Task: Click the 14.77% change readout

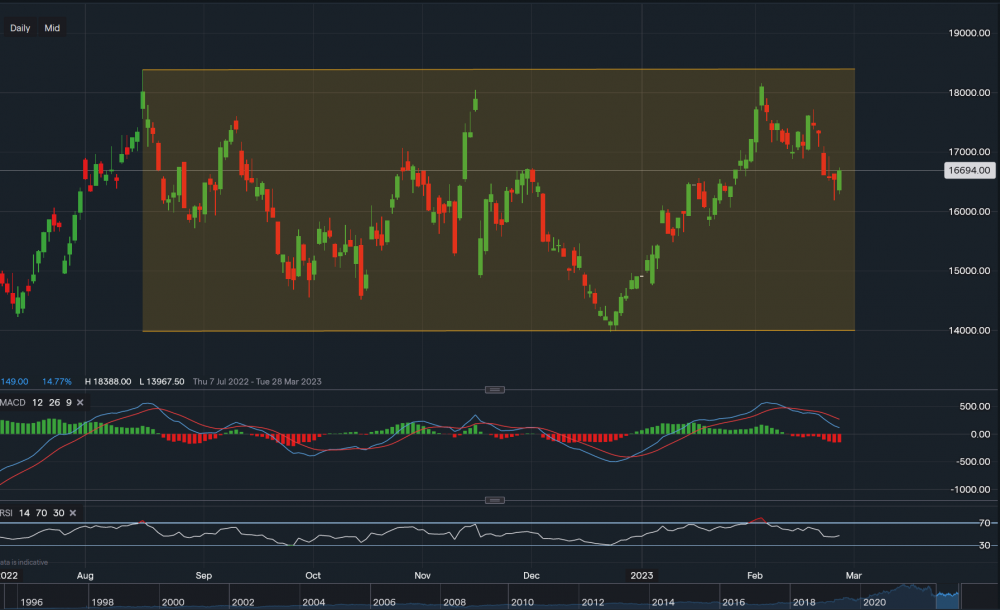Action: coord(56,381)
